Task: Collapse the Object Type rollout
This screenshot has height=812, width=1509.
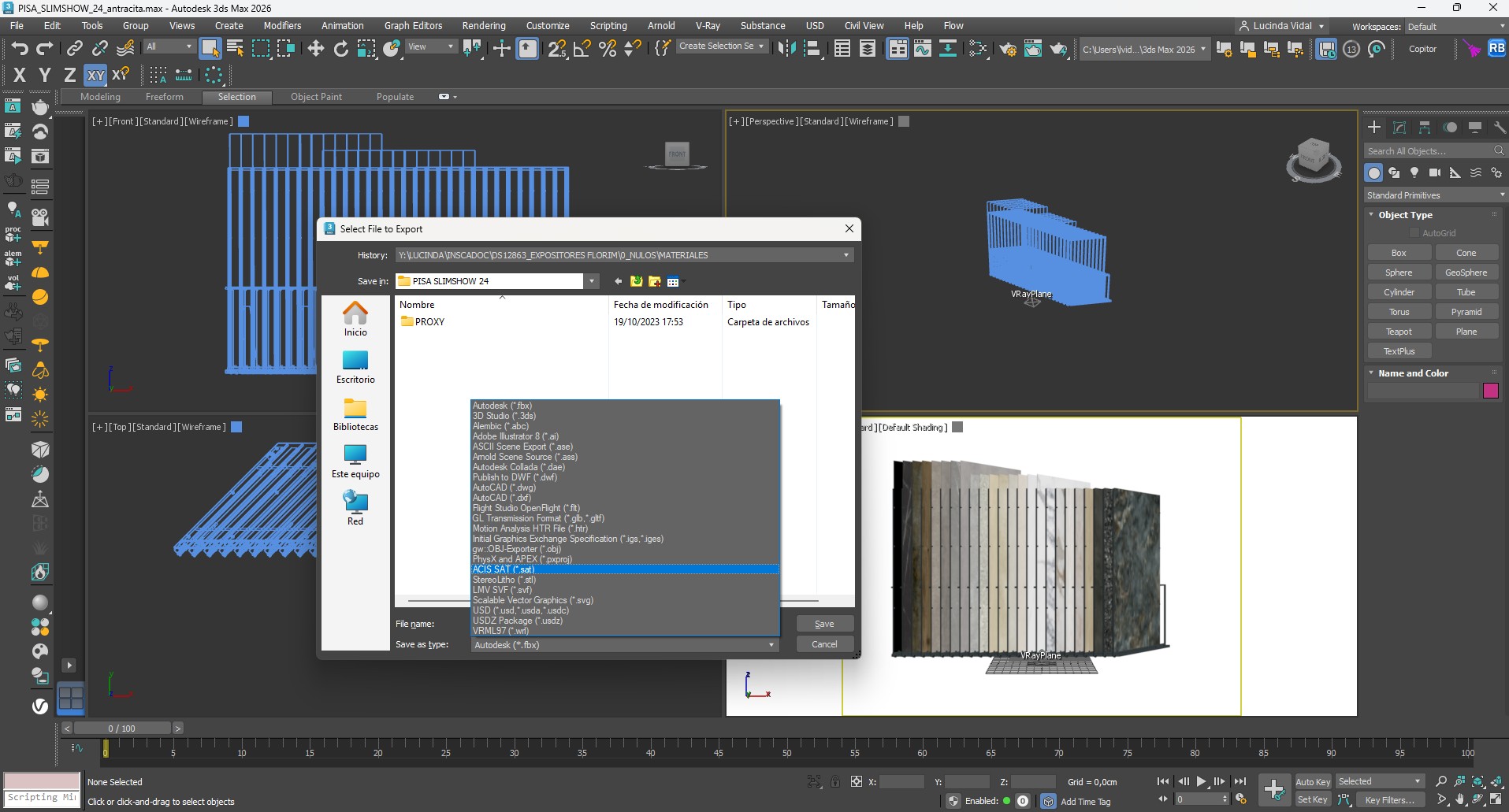Action: pyautogui.click(x=1404, y=215)
